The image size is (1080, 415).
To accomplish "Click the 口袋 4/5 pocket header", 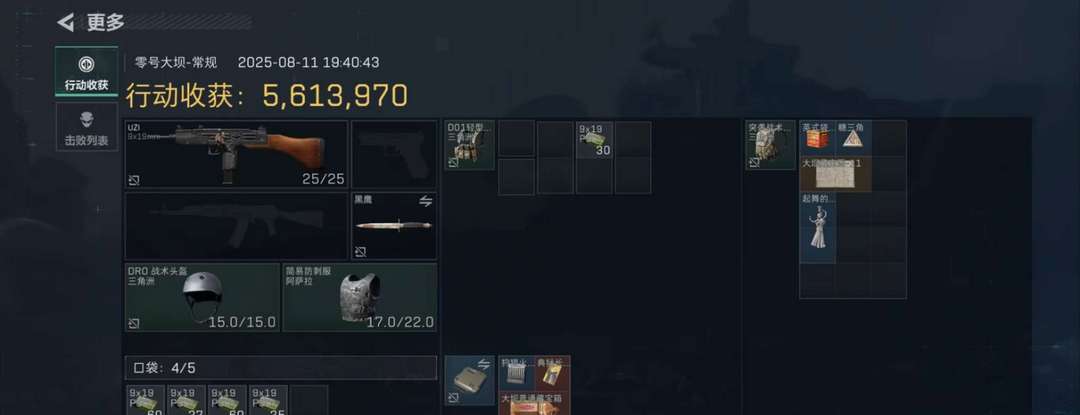I will pyautogui.click(x=280, y=368).
